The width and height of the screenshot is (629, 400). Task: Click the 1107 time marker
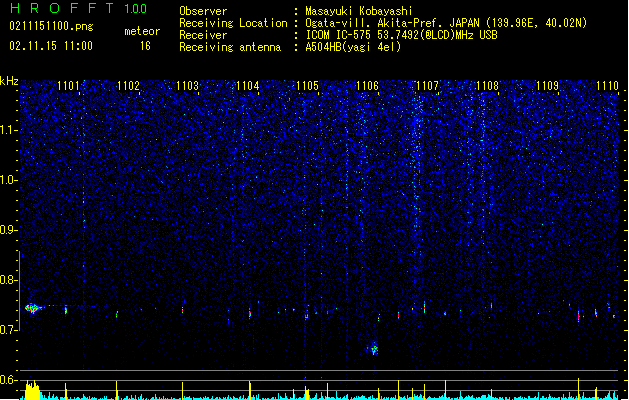point(427,86)
